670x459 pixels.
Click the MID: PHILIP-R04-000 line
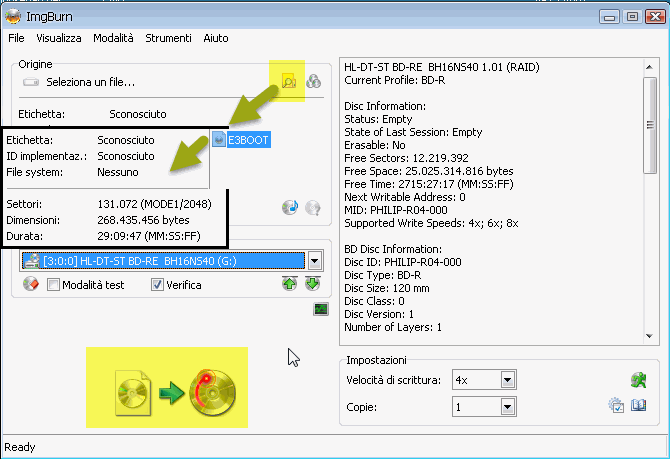[396, 210]
